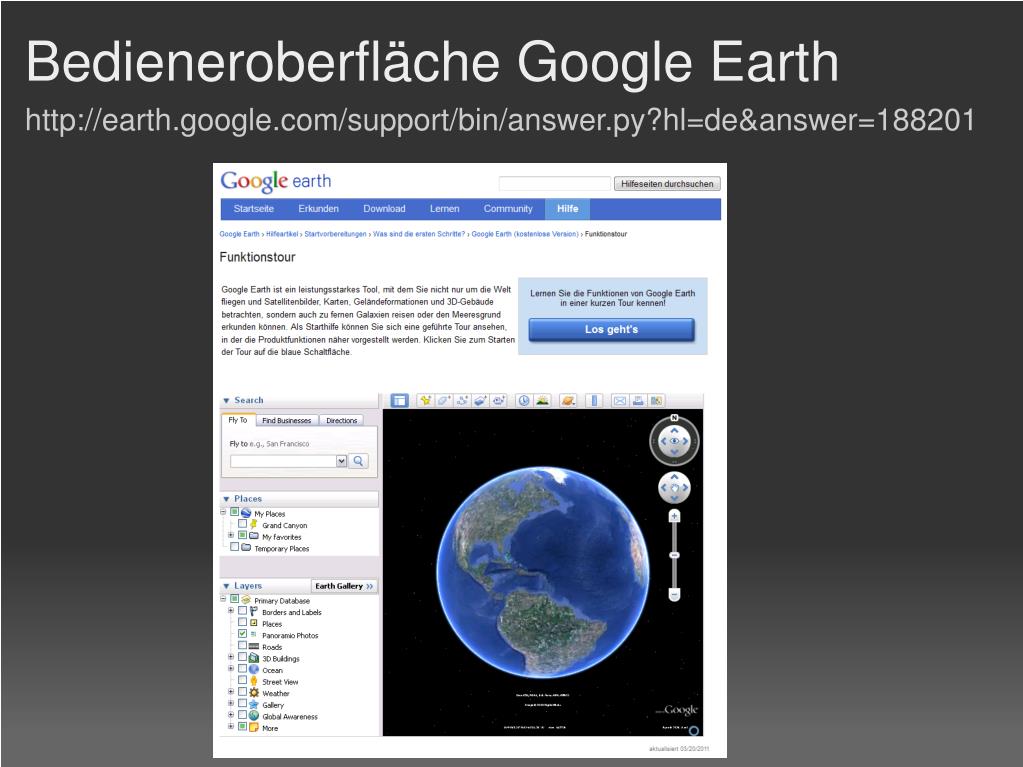
Task: Click the zoom out minus button
Action: [x=675, y=594]
